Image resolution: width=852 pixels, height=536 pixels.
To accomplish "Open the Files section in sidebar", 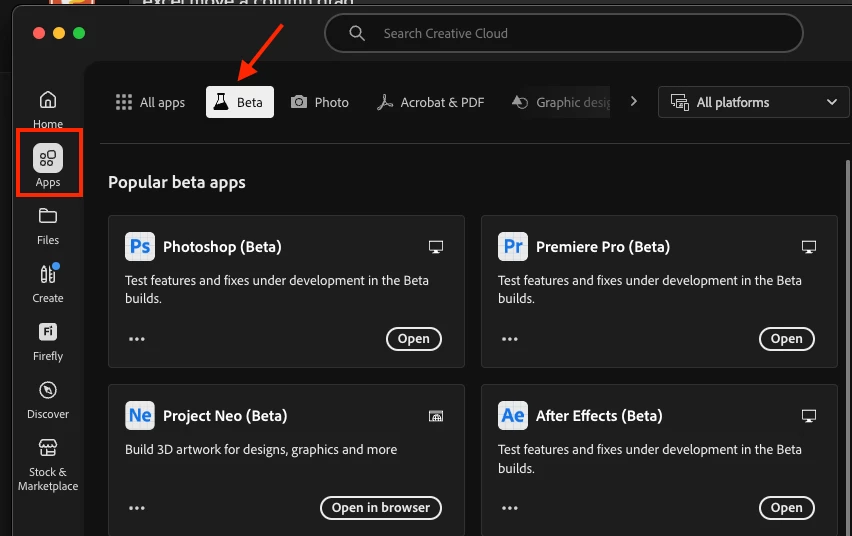I will click(x=48, y=226).
